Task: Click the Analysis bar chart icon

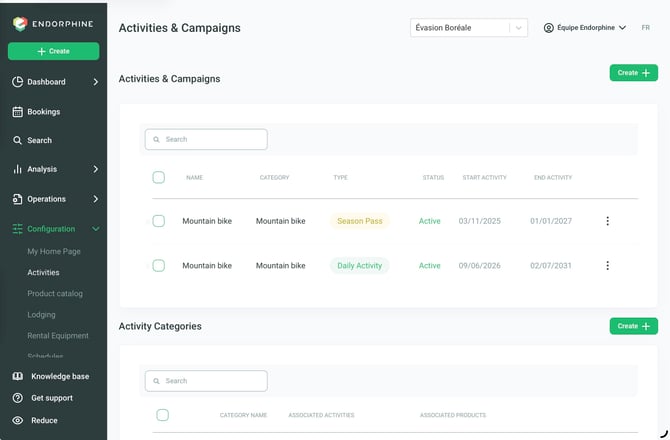Action: [17, 169]
